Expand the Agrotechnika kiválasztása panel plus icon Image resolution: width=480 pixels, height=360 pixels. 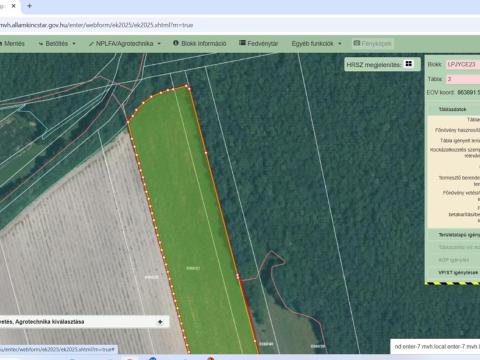(160, 322)
